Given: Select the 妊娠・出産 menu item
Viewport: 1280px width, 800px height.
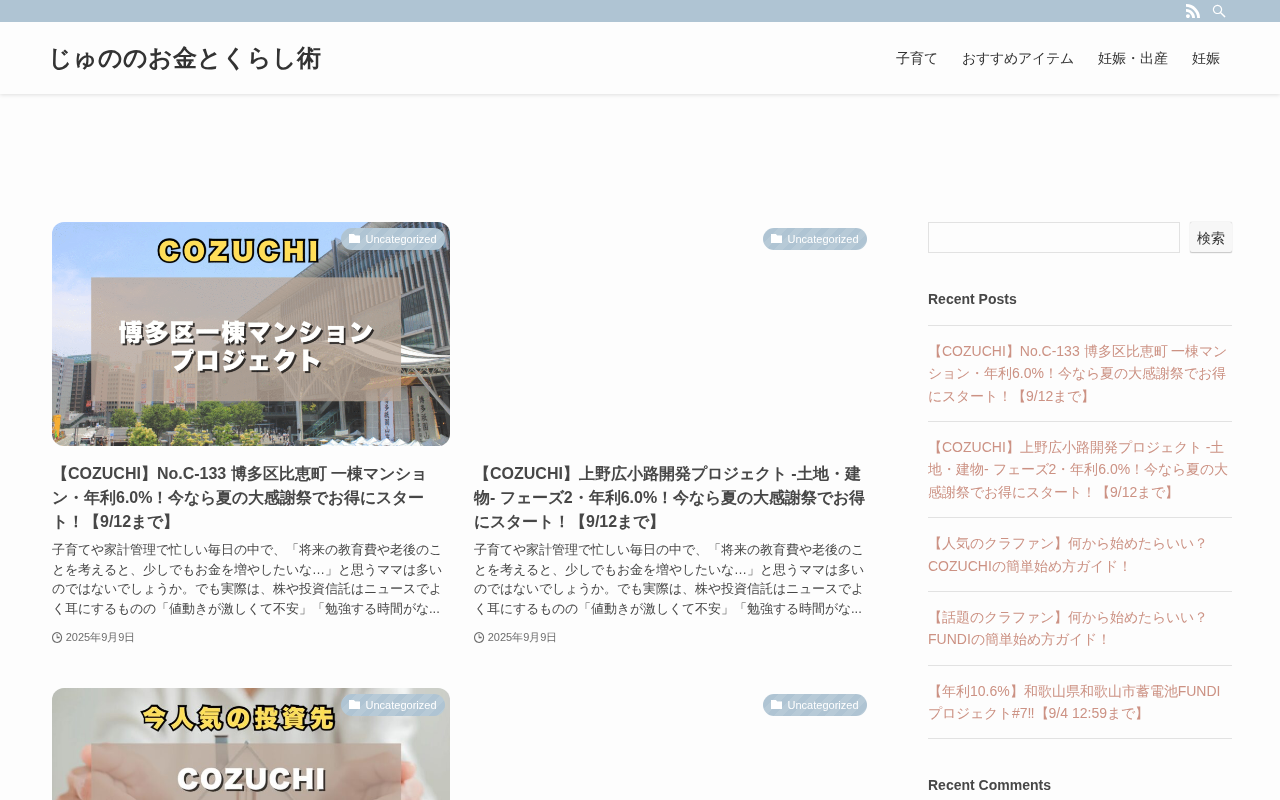Looking at the screenshot, I should click(1133, 58).
